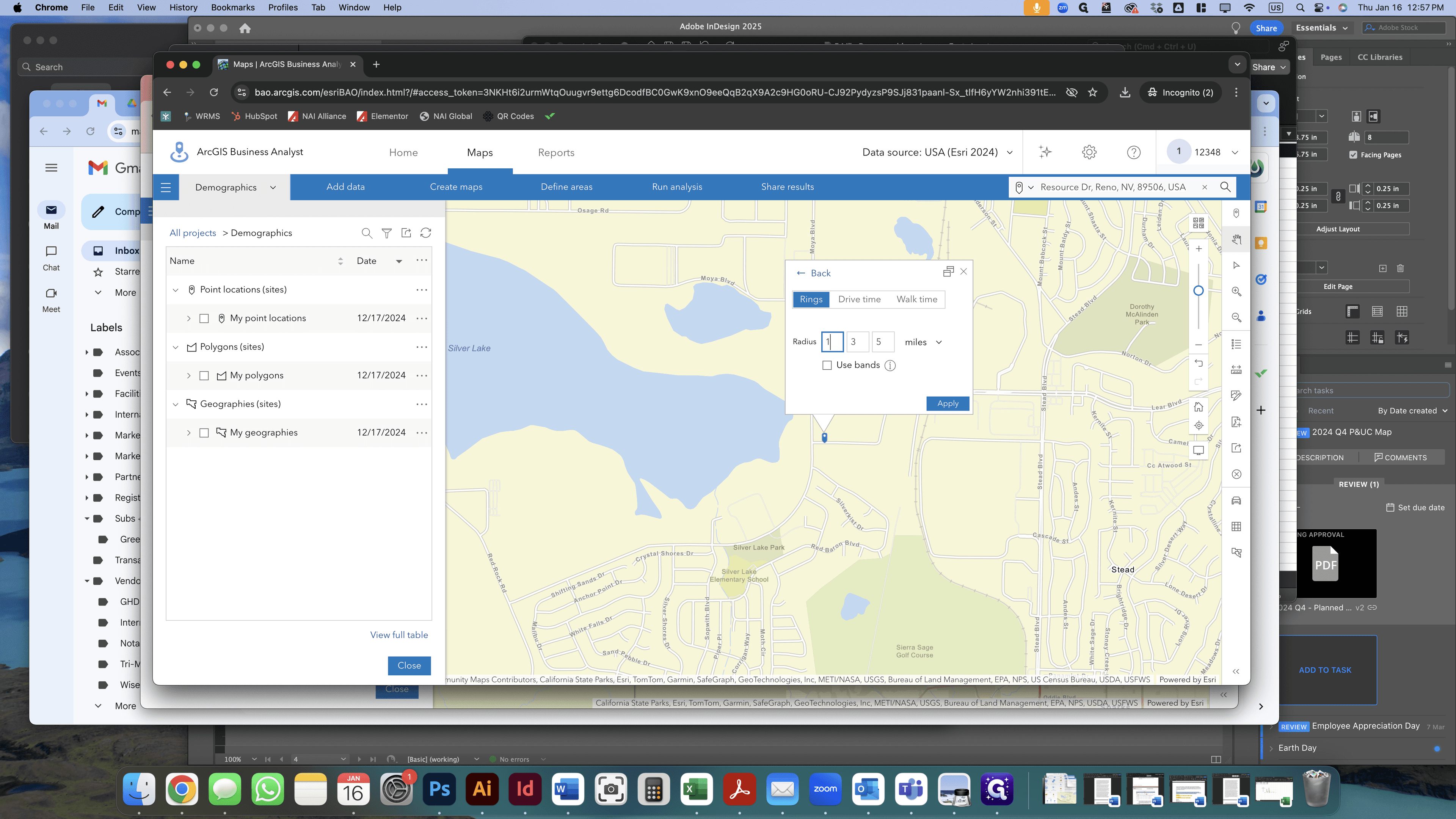Select the arrow pointer map tool
This screenshot has height=819, width=1456.
(1236, 266)
